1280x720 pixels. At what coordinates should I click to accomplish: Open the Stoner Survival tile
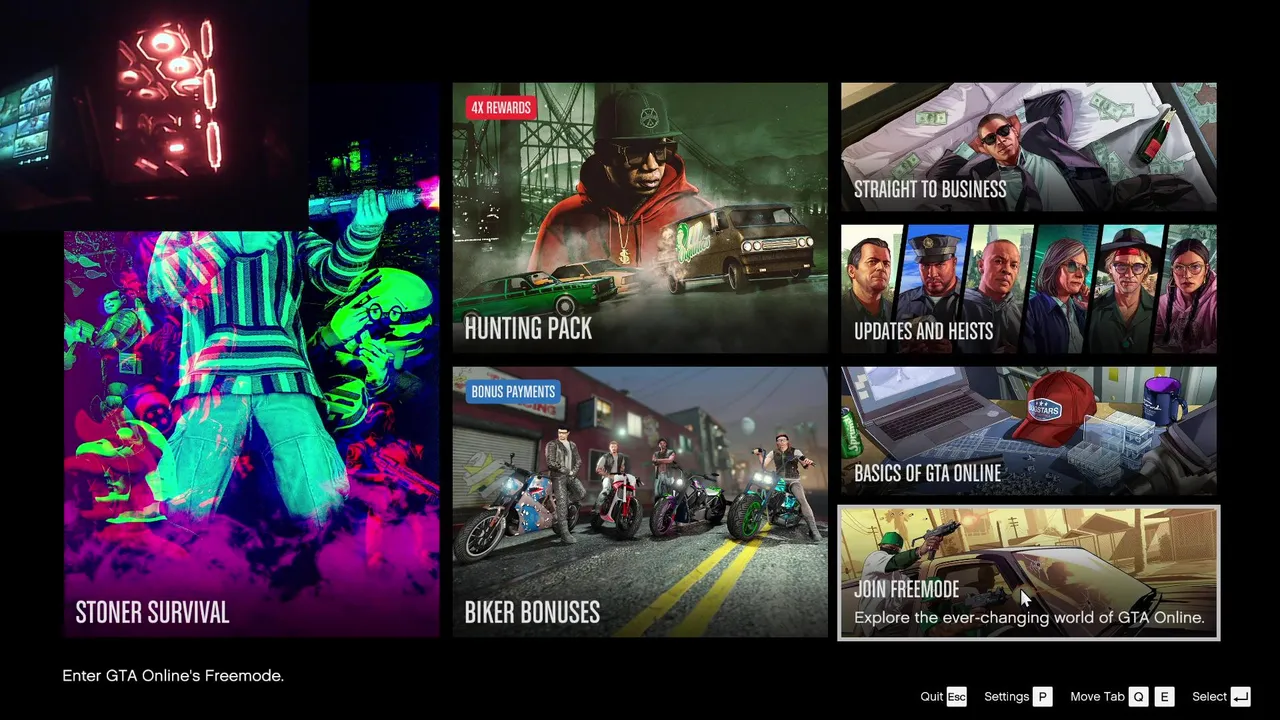[251, 360]
